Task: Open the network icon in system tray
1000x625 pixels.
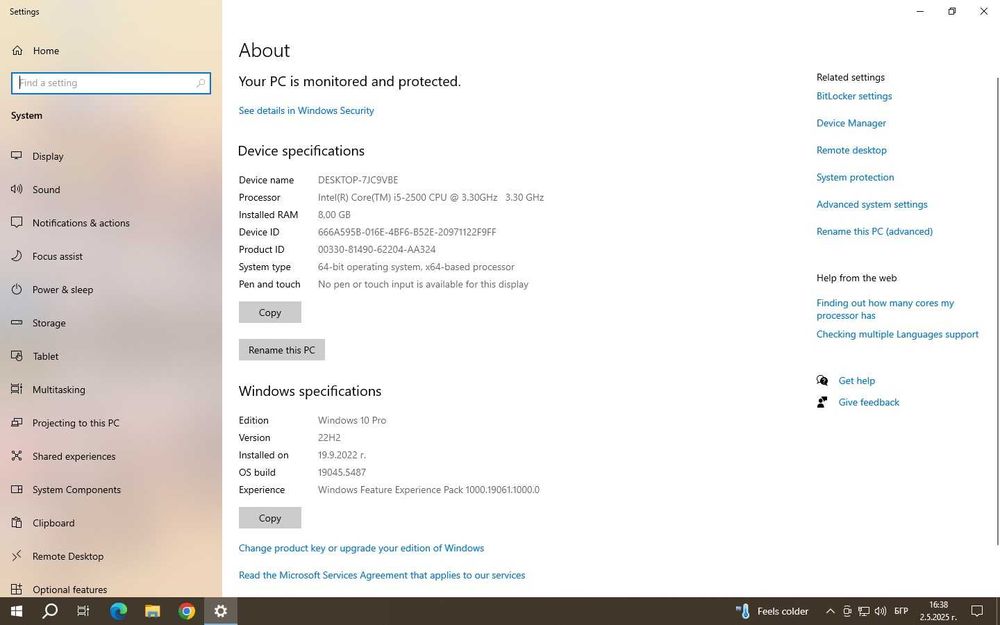Action: (864, 611)
